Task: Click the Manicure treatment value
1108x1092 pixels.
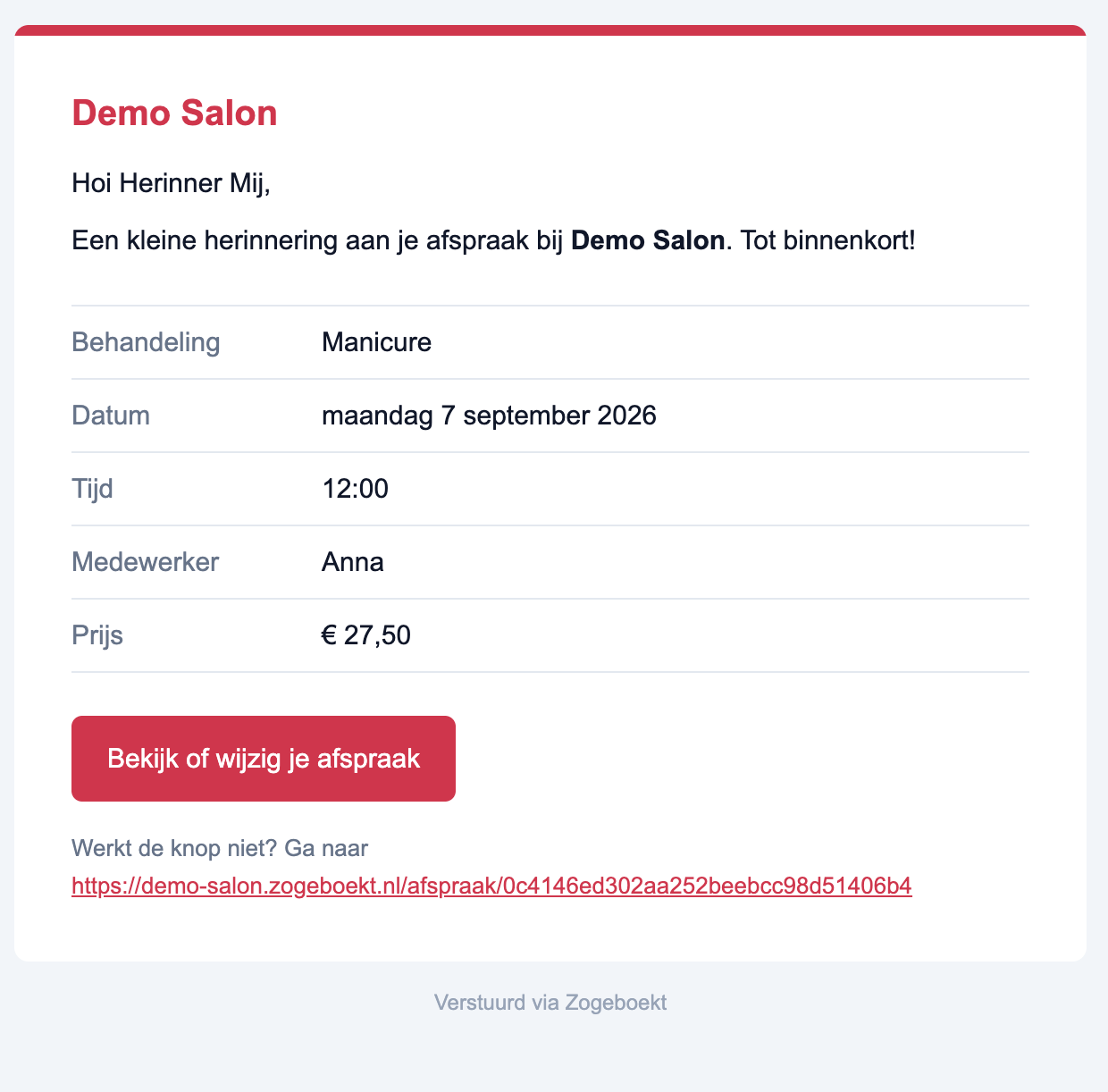Action: (376, 342)
